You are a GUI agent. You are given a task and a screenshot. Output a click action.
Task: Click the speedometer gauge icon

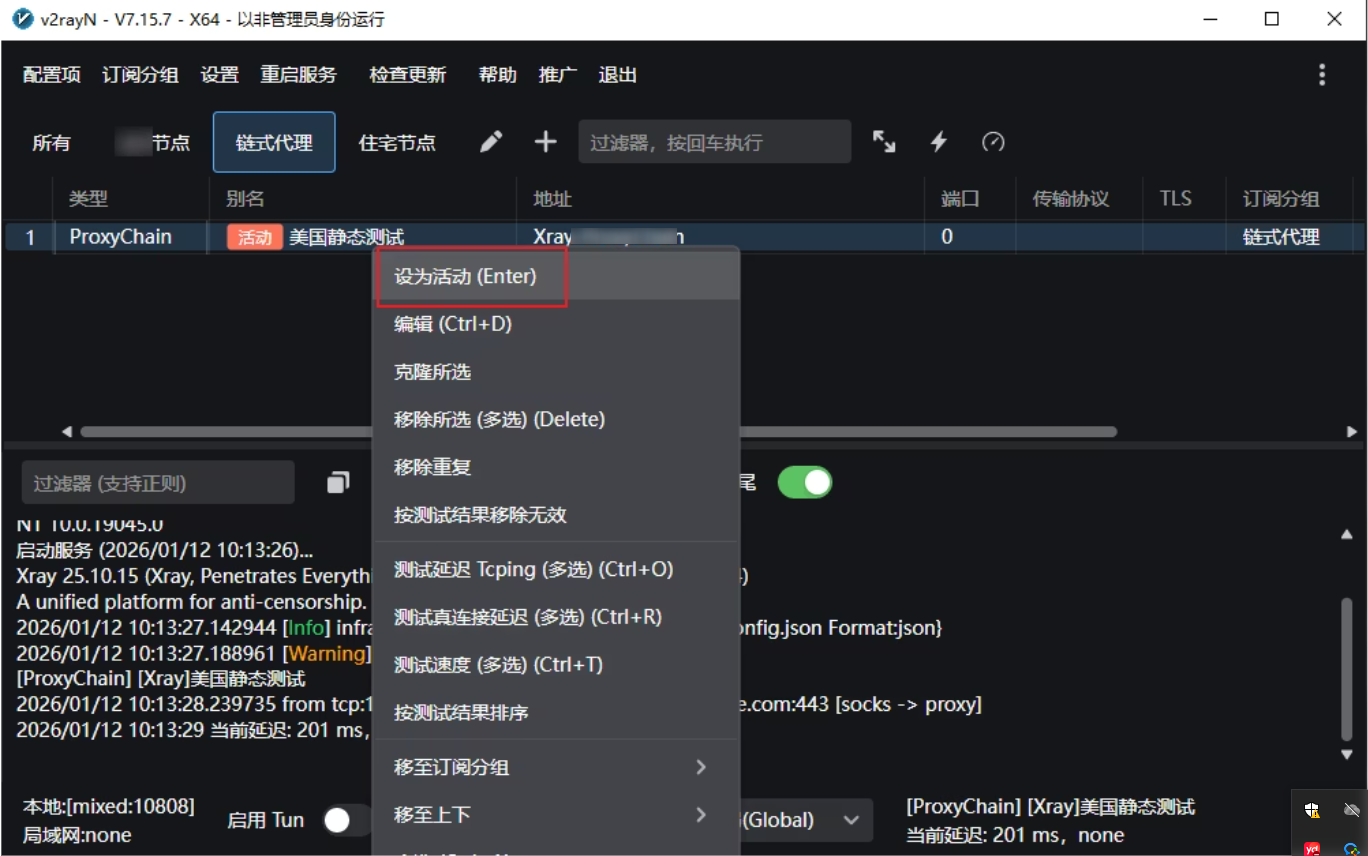tap(992, 142)
